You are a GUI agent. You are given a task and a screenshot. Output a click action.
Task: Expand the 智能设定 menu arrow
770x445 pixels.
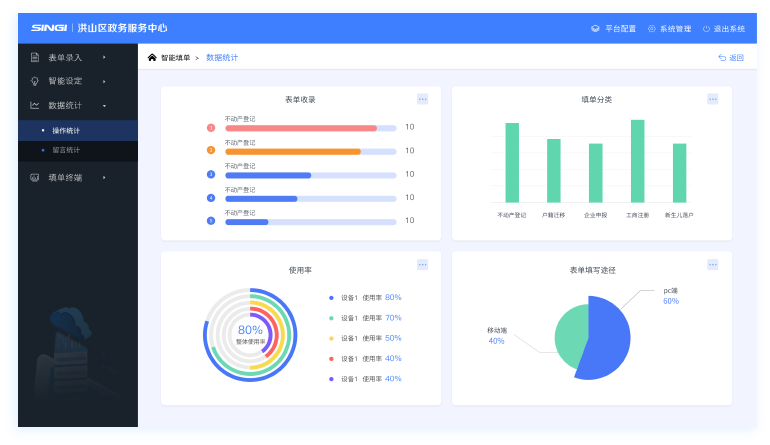click(104, 81)
